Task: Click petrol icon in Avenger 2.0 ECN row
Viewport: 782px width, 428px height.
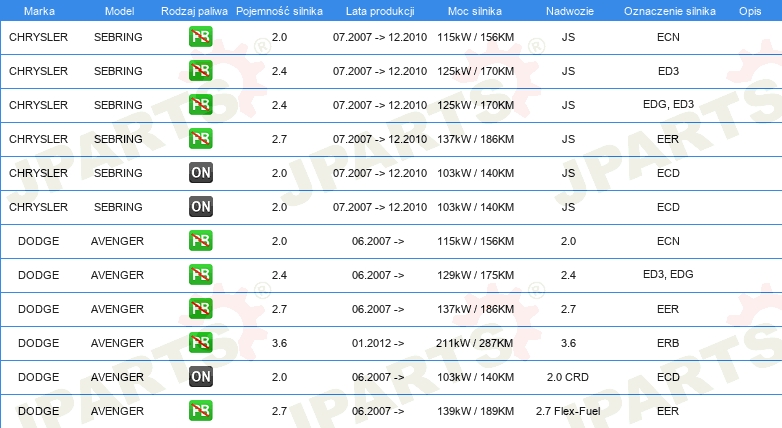Action: 200,241
